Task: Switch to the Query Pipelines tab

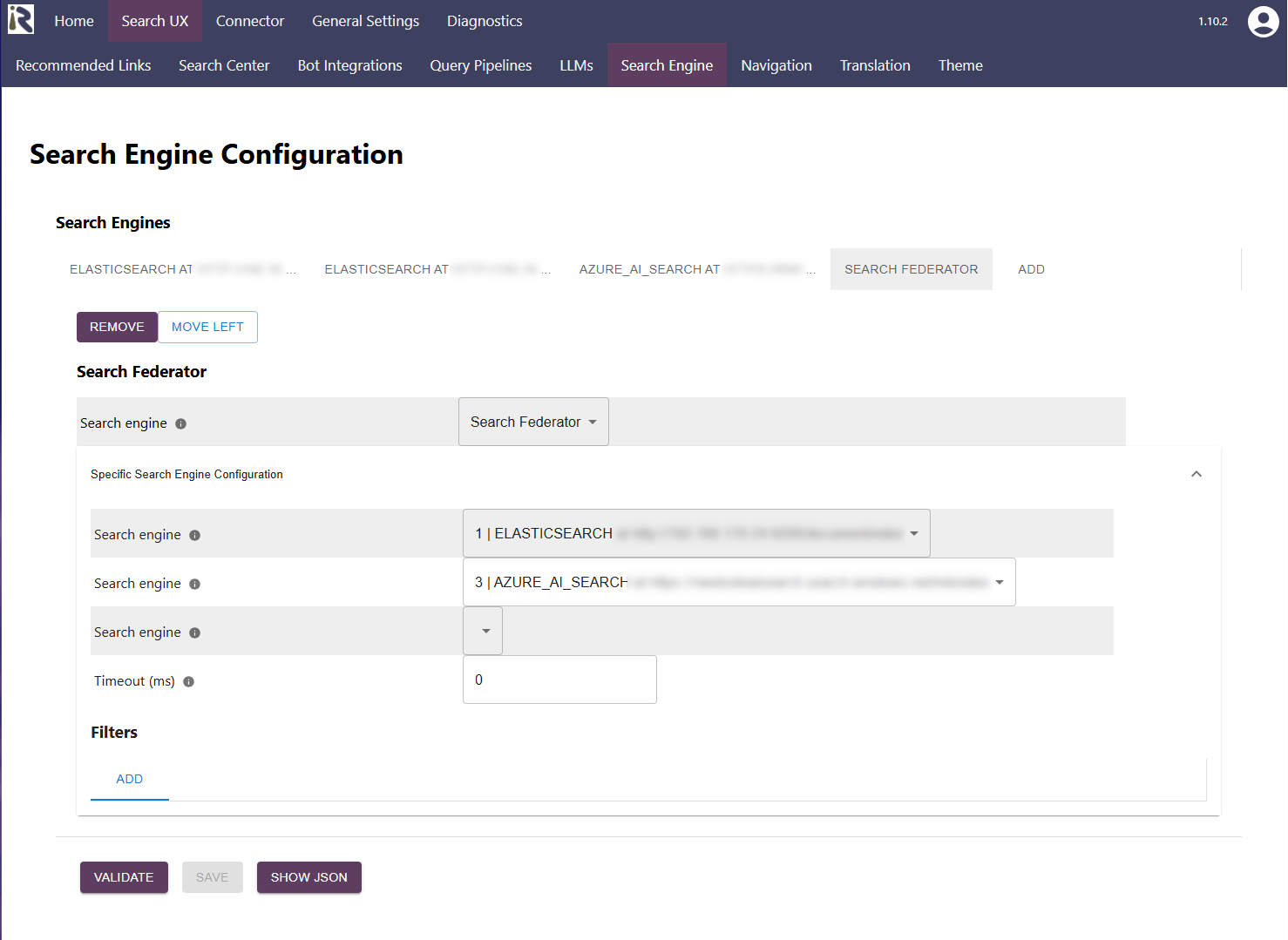Action: [480, 65]
